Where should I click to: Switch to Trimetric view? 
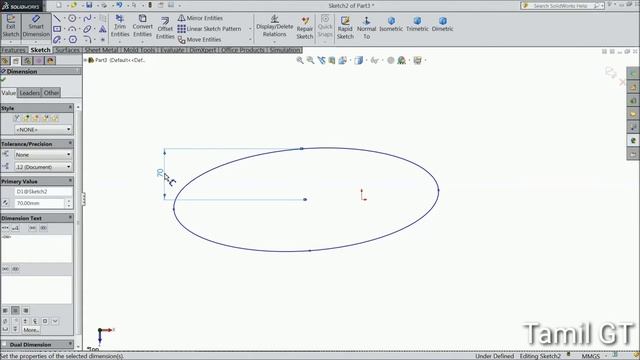click(417, 24)
